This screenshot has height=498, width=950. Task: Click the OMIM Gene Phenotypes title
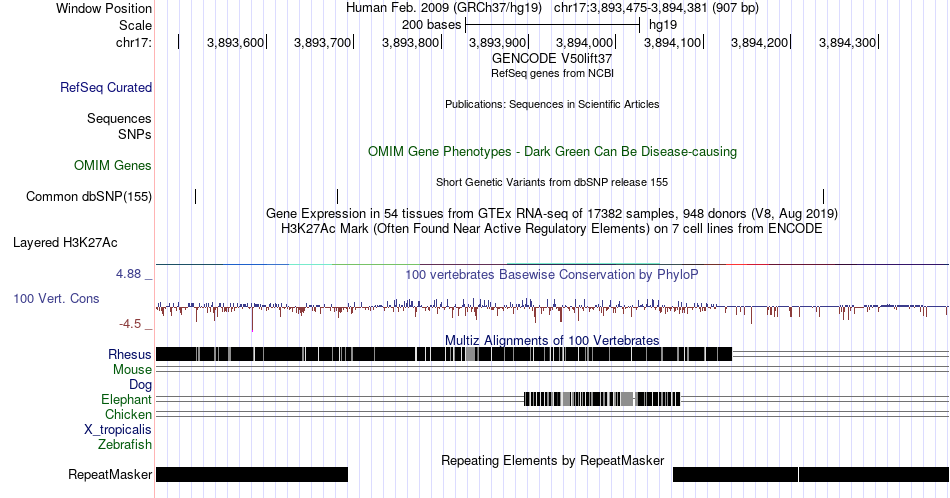pyautogui.click(x=552, y=151)
